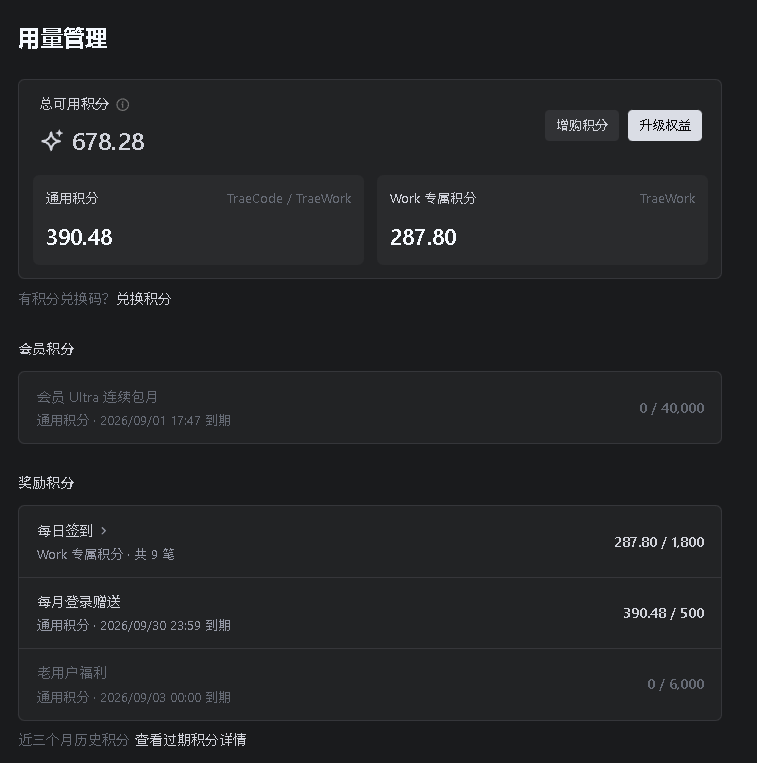The width and height of the screenshot is (757, 763).
Task: Open the 兑换积分 link
Action: [144, 299]
